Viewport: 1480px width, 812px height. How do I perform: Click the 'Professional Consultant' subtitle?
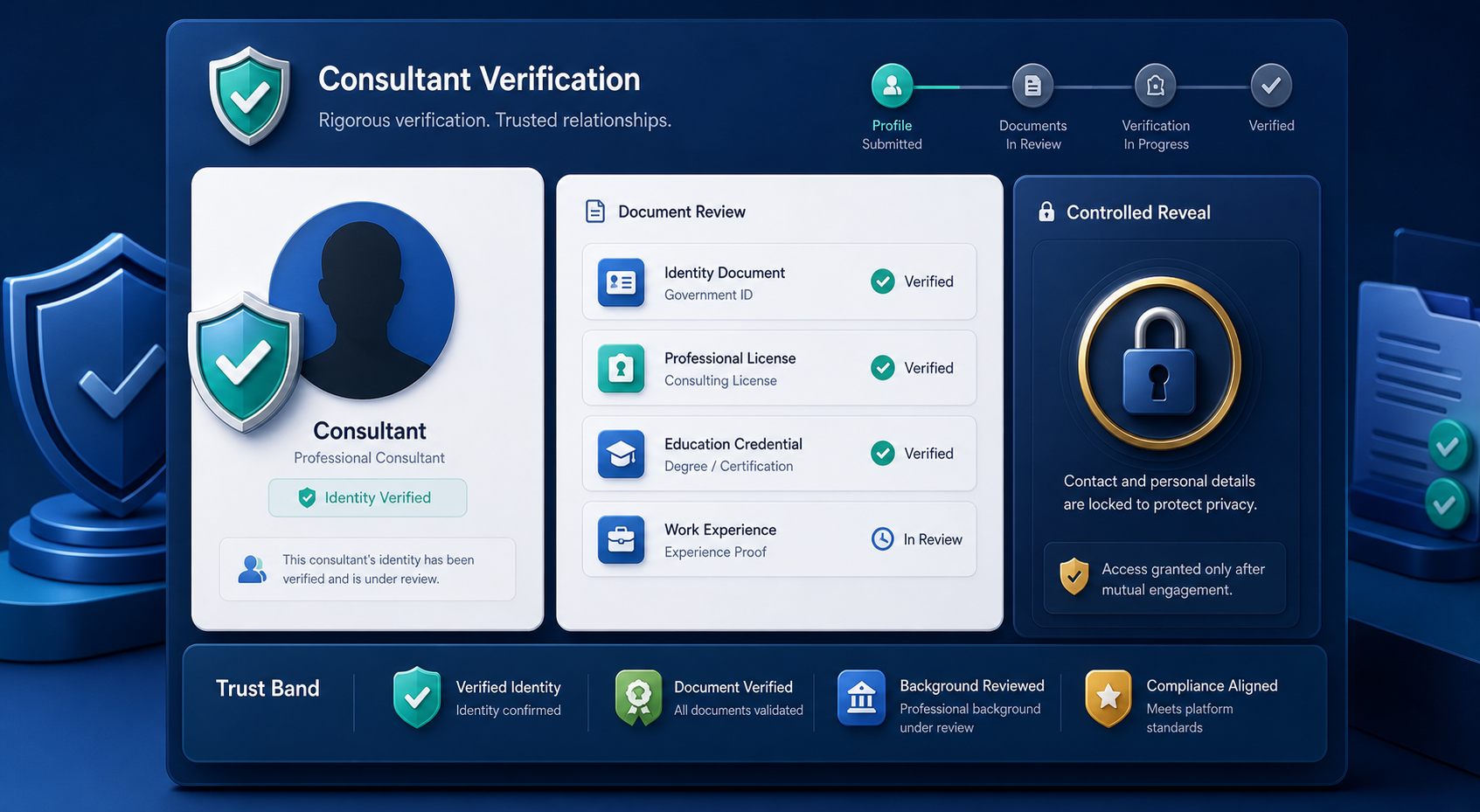[369, 458]
